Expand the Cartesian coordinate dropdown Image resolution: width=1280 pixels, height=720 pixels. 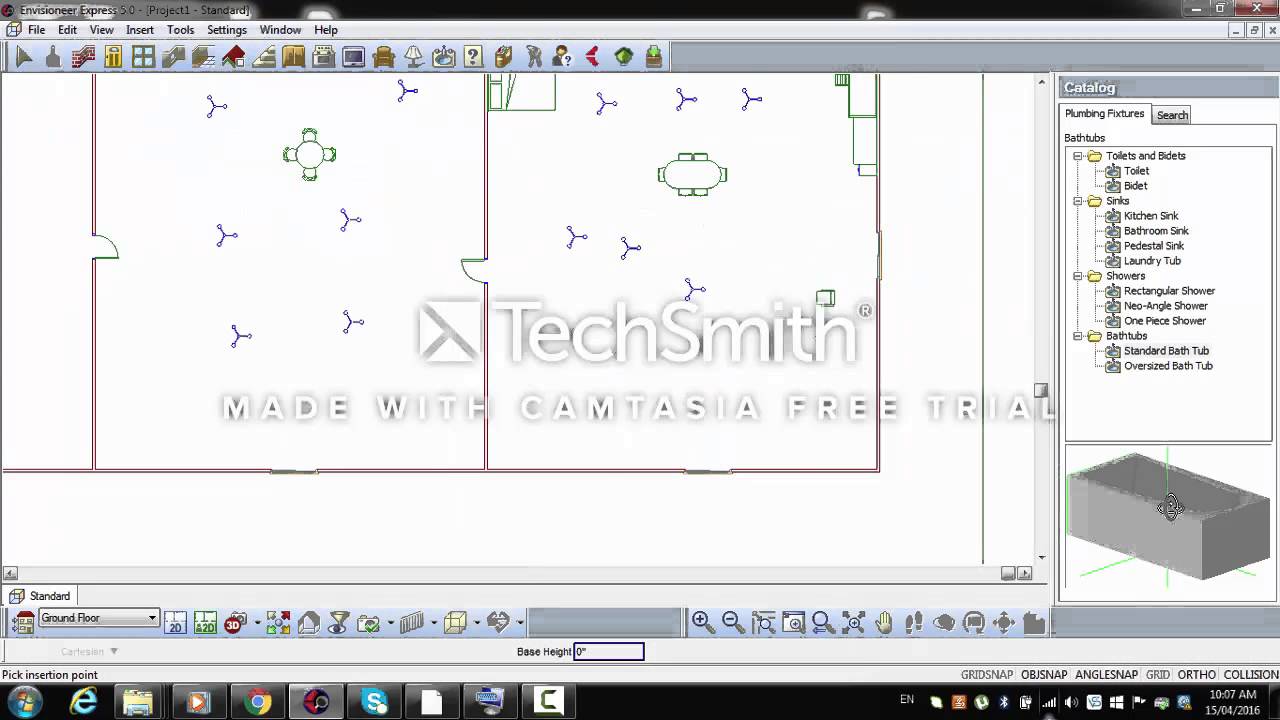tap(113, 652)
